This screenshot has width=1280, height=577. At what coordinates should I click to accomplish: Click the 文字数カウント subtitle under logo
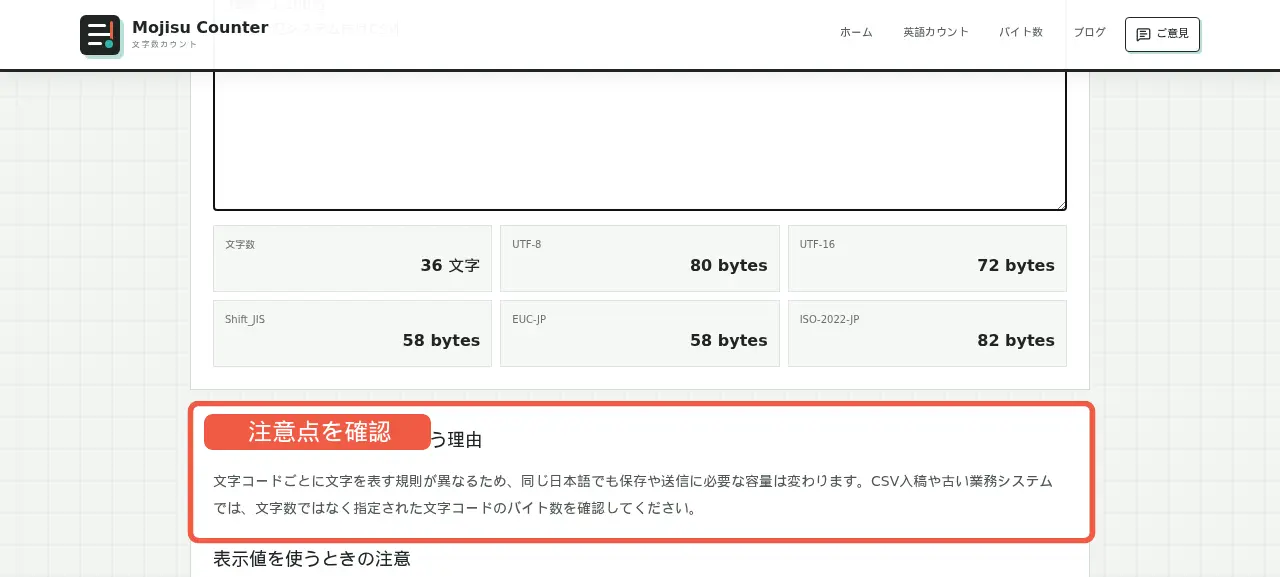click(x=165, y=44)
